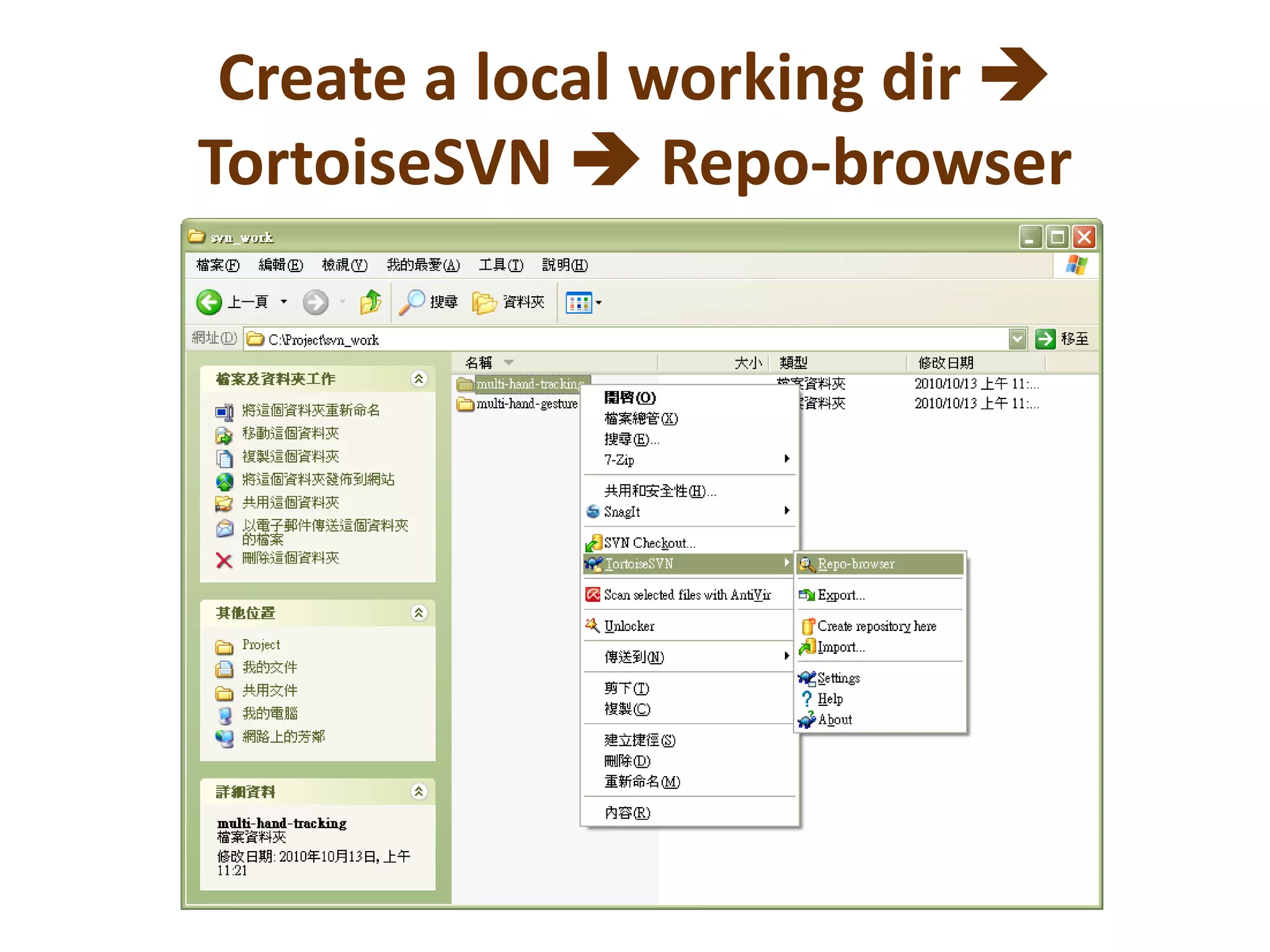Click the Back arrow icon in the toolbar

click(209, 302)
